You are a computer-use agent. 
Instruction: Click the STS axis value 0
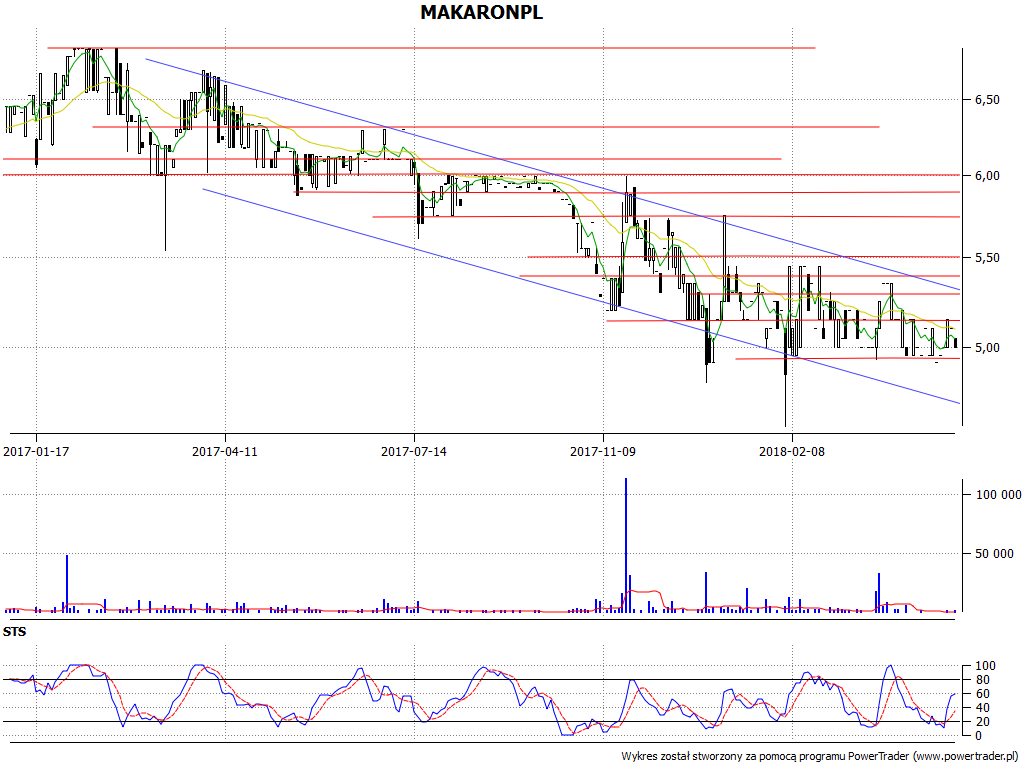[x=978, y=736]
